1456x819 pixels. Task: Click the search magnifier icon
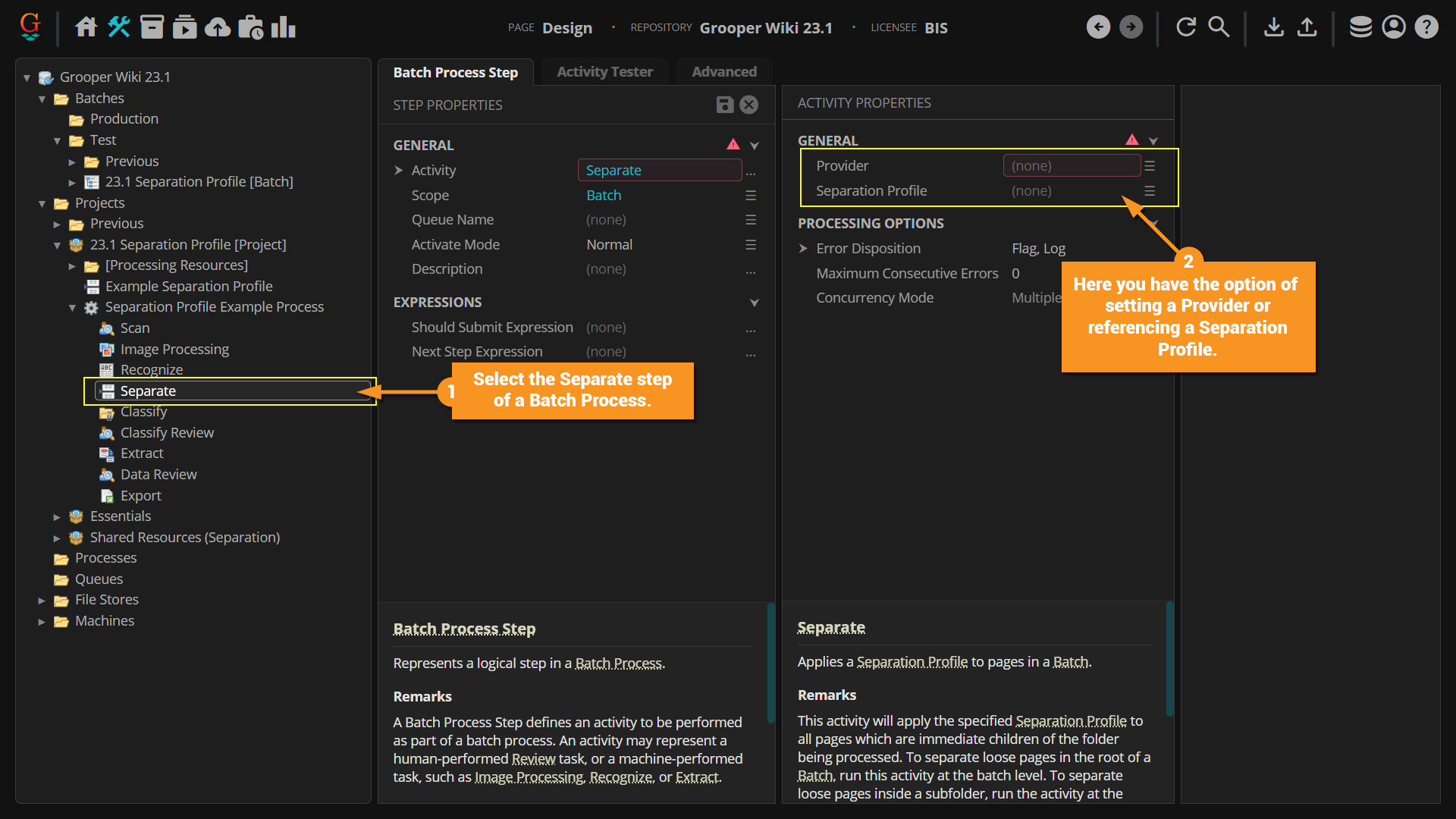click(1218, 27)
